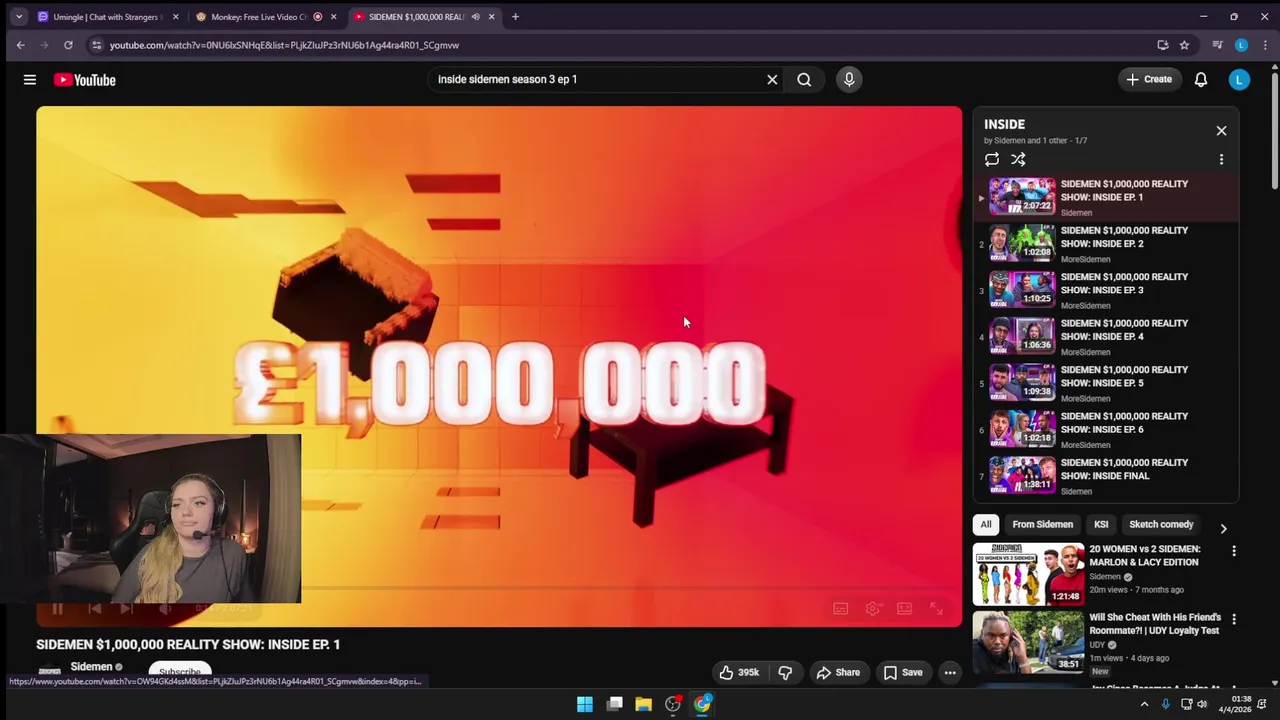Reload the page
This screenshot has width=1280, height=720.
pyautogui.click(x=68, y=45)
